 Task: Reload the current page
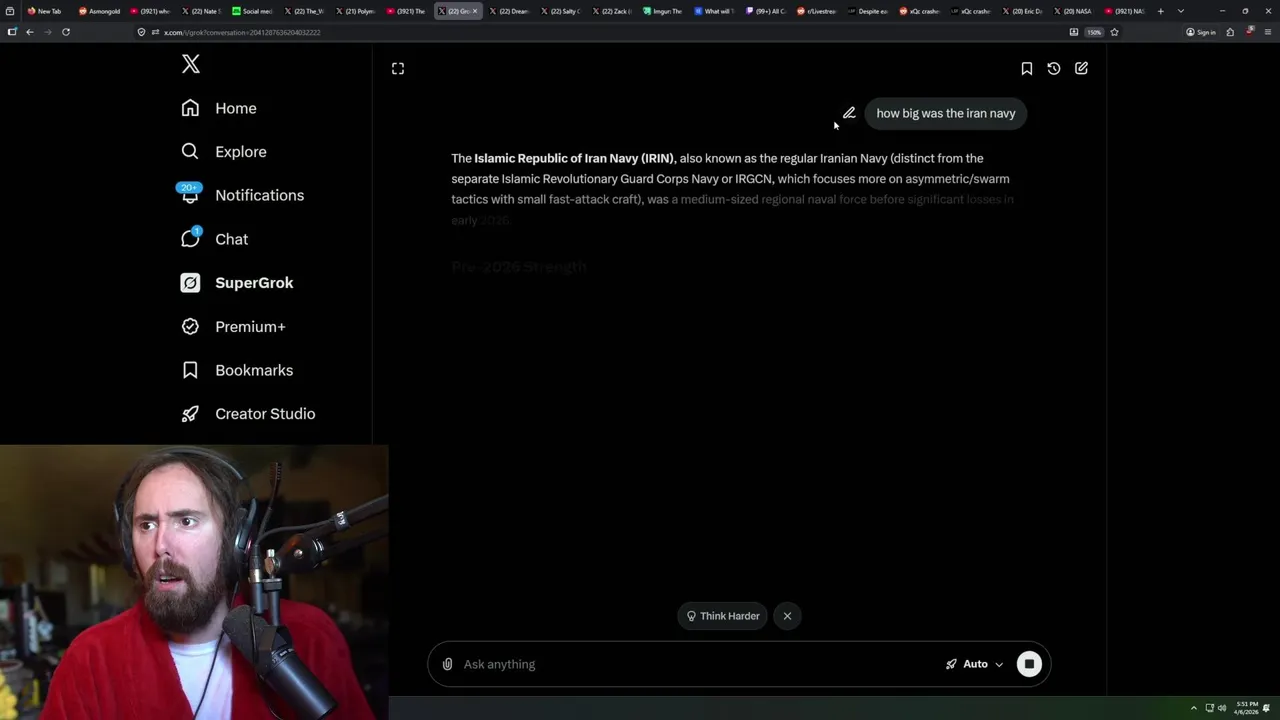pyautogui.click(x=66, y=32)
